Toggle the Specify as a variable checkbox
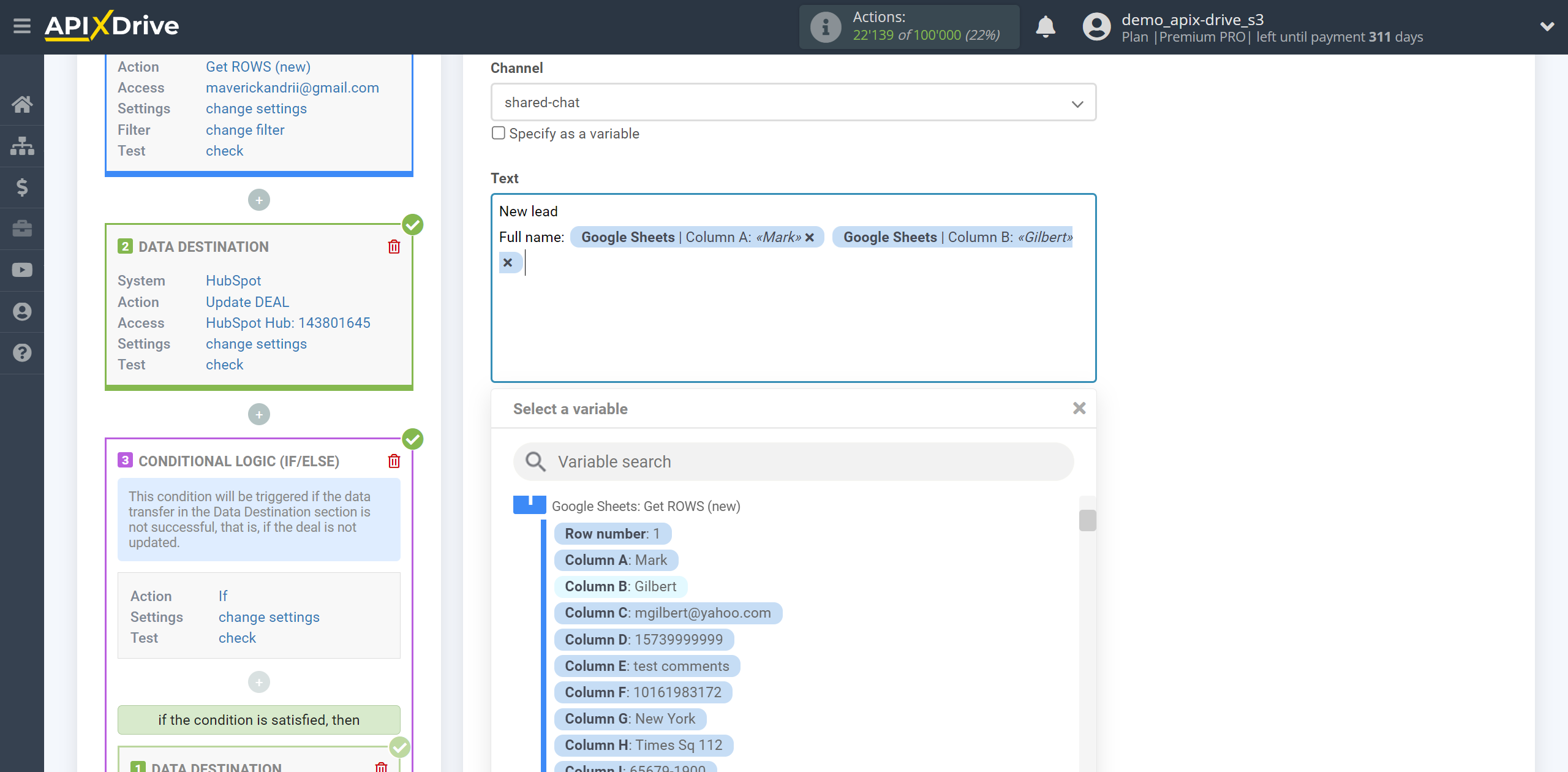The image size is (1568, 772). pos(498,133)
